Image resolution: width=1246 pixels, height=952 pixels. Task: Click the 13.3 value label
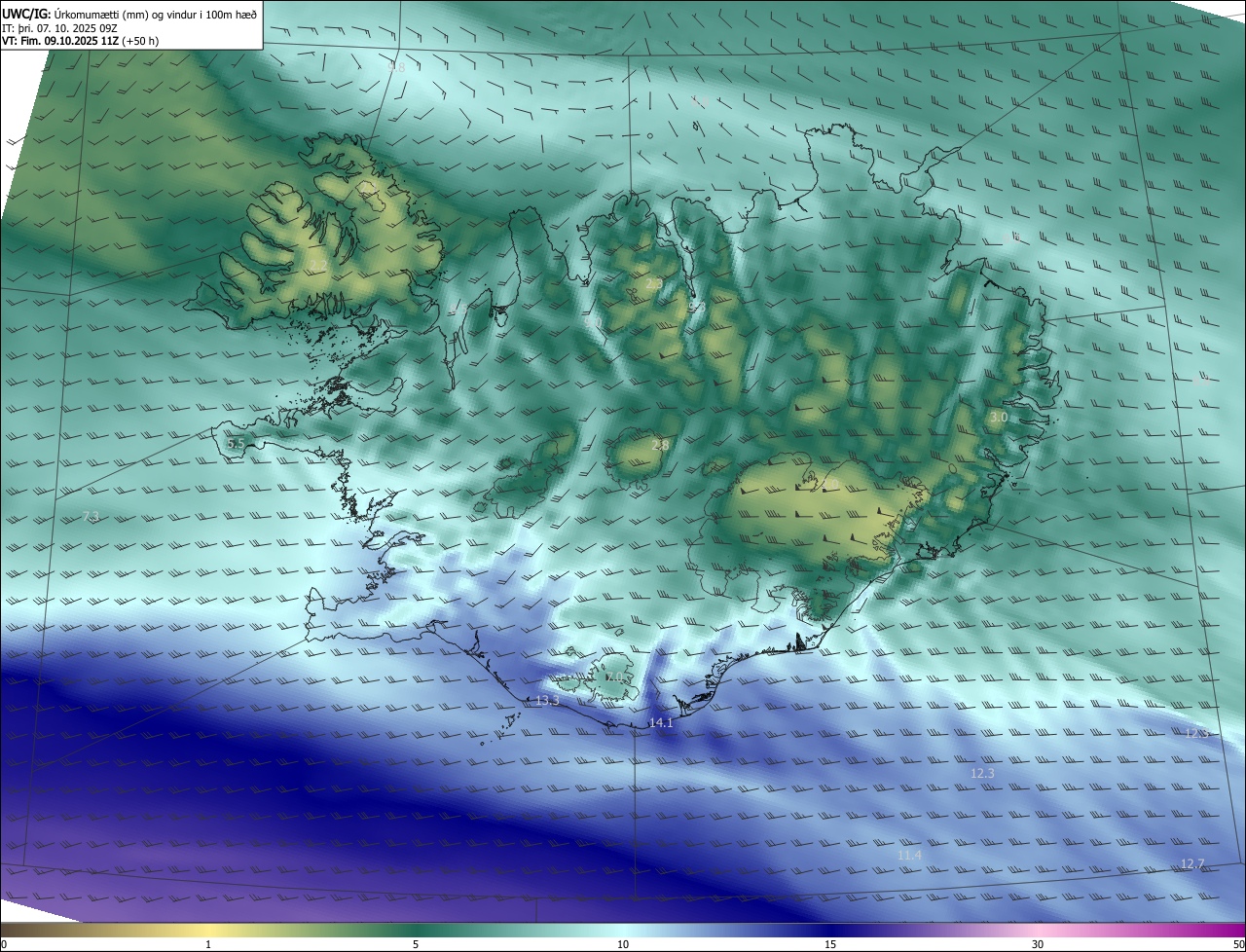(x=548, y=701)
